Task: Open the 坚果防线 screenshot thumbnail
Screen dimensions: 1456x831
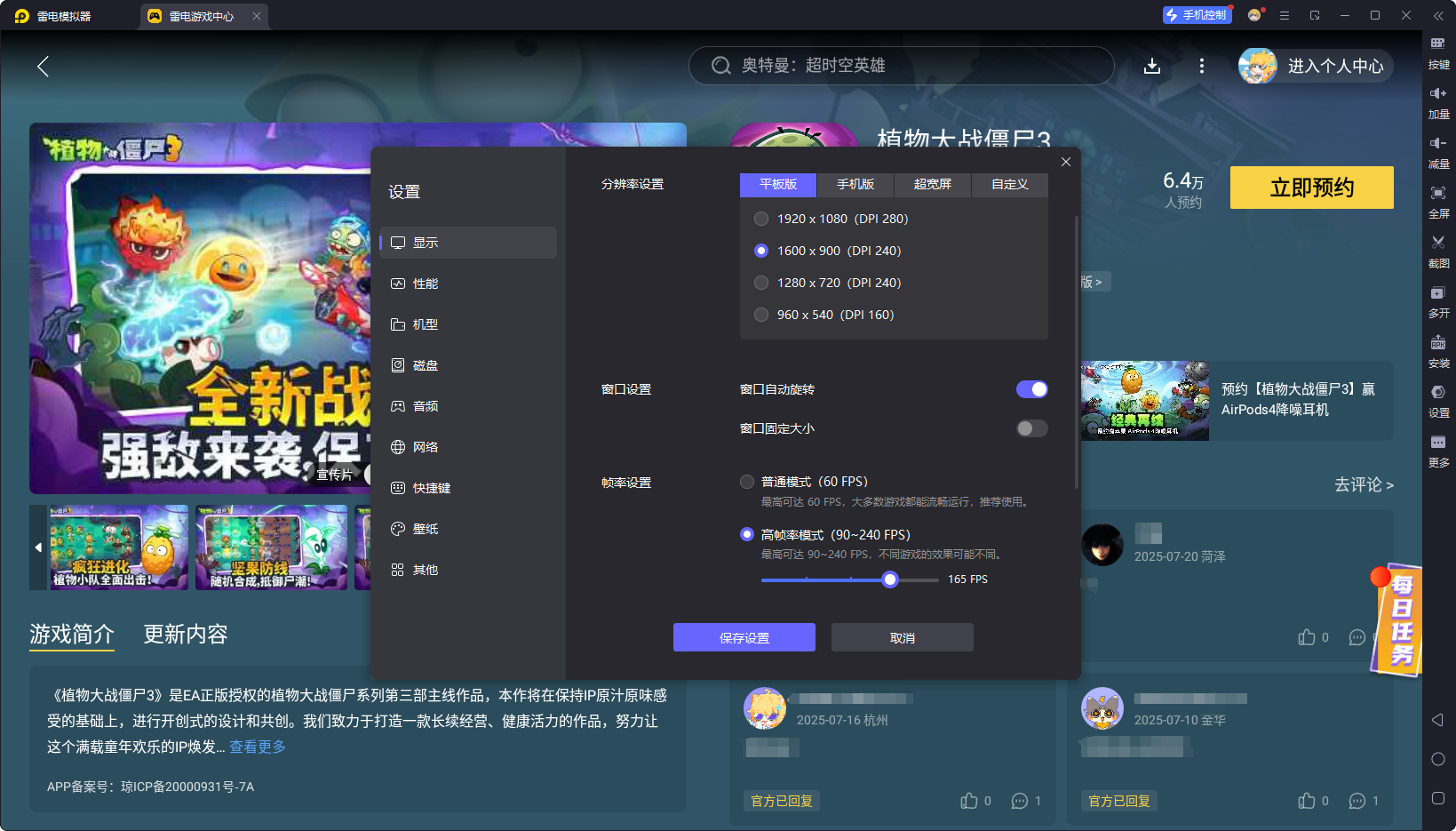Action: click(271, 547)
